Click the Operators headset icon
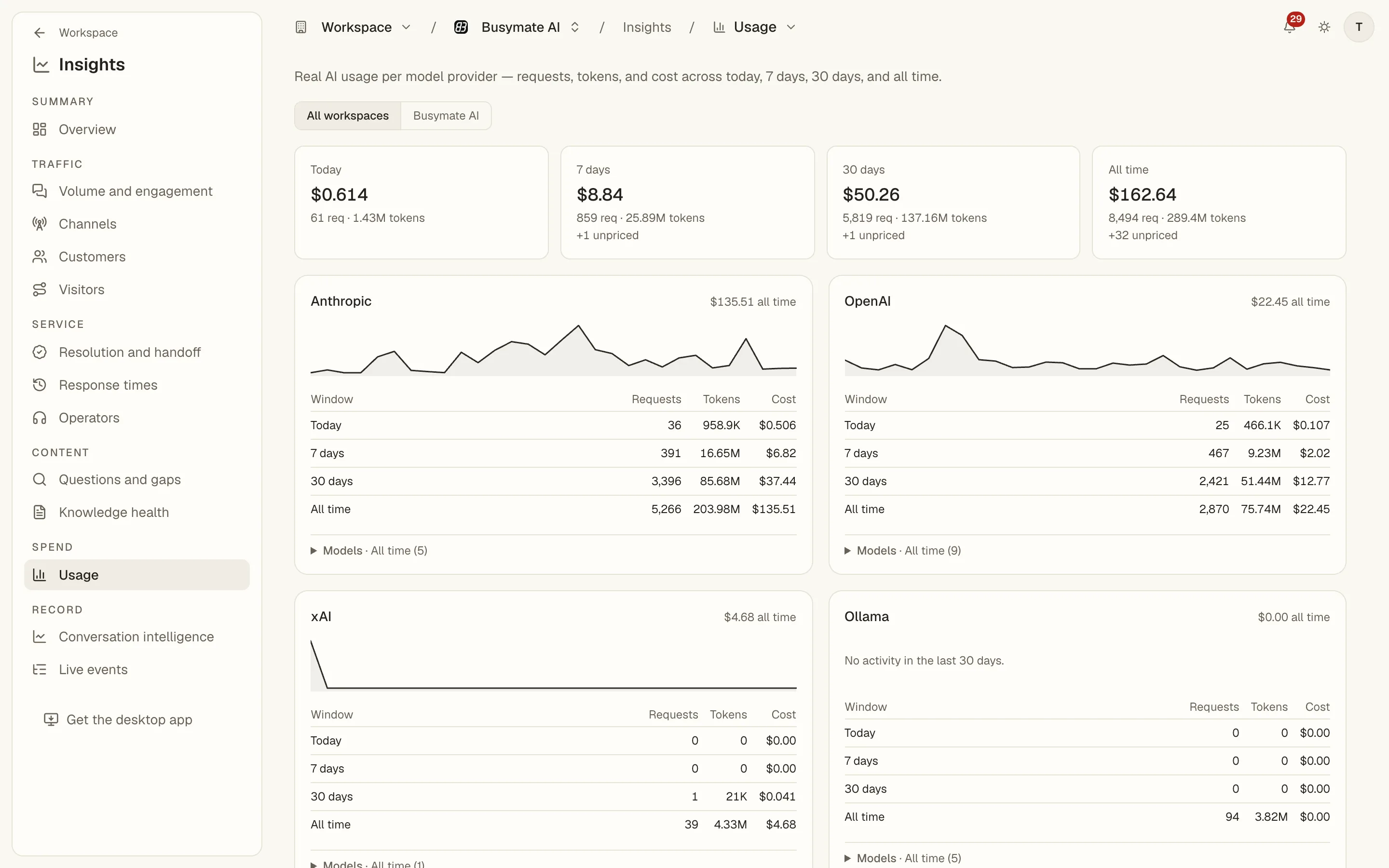The height and width of the screenshot is (868, 1389). pos(40,417)
